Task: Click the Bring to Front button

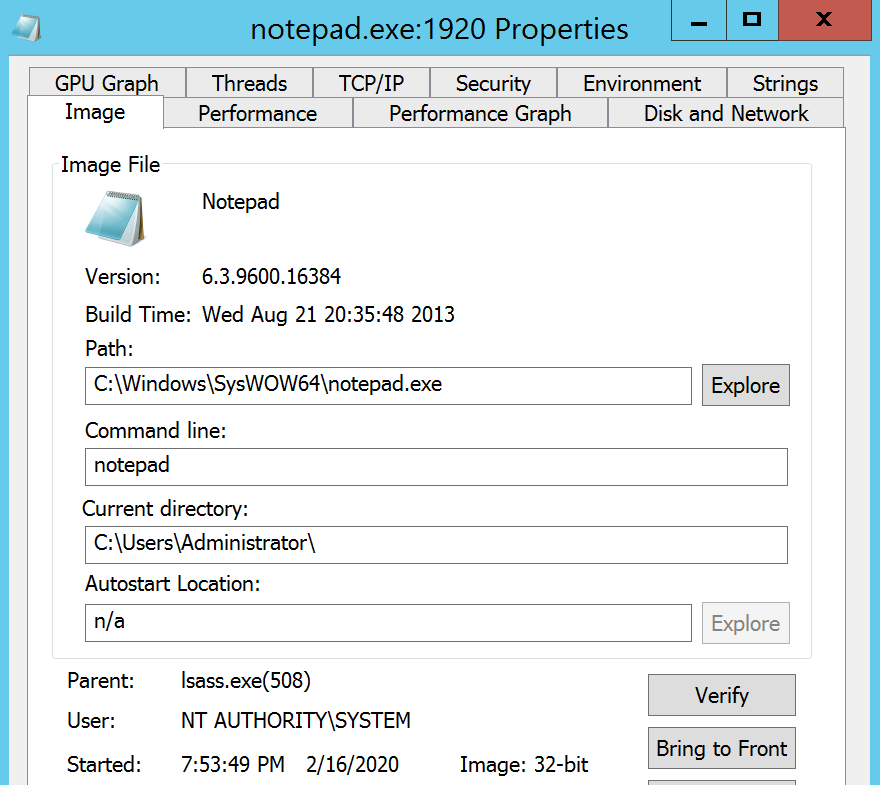Action: pos(721,749)
